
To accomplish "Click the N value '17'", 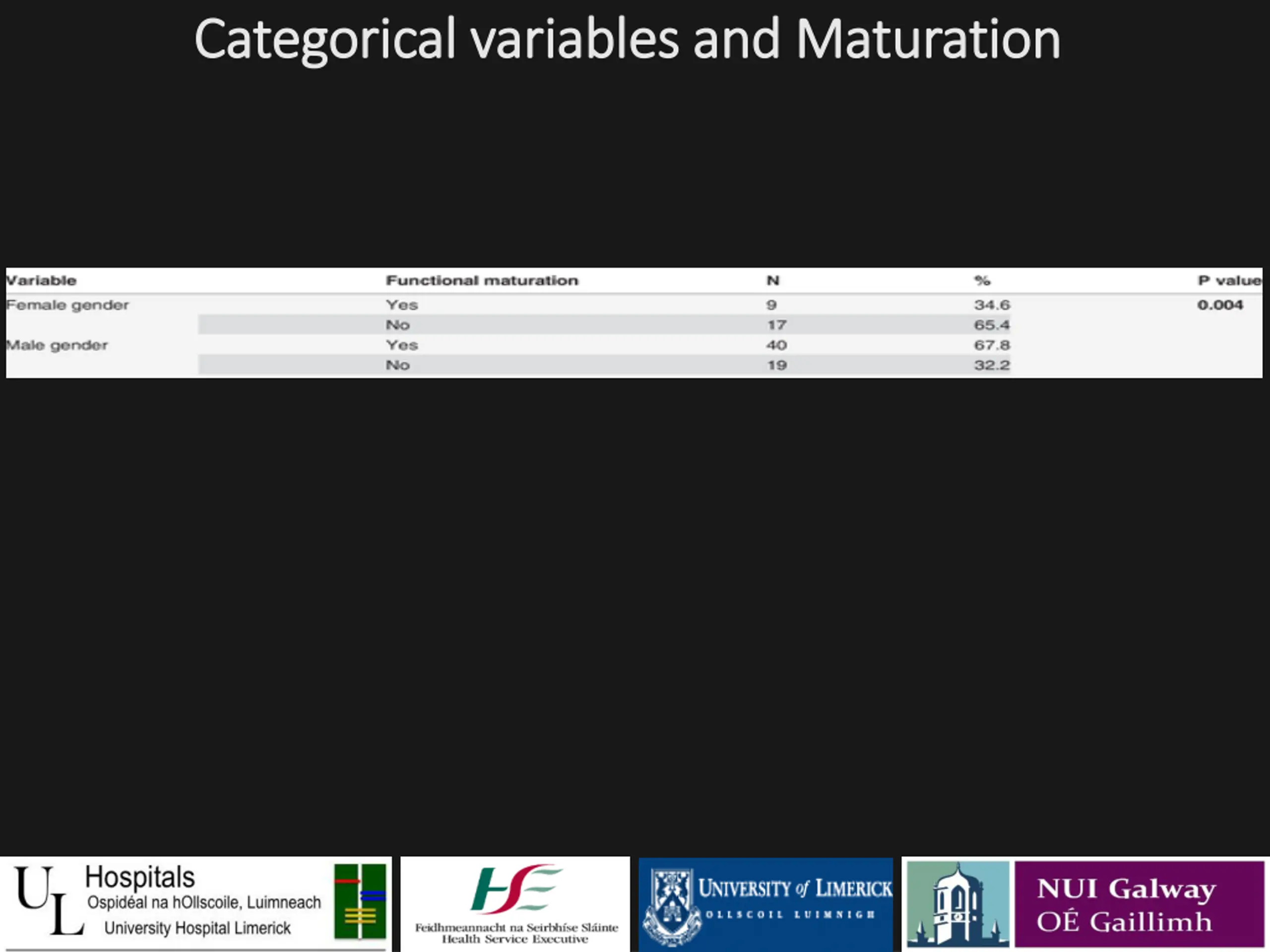I will point(776,325).
